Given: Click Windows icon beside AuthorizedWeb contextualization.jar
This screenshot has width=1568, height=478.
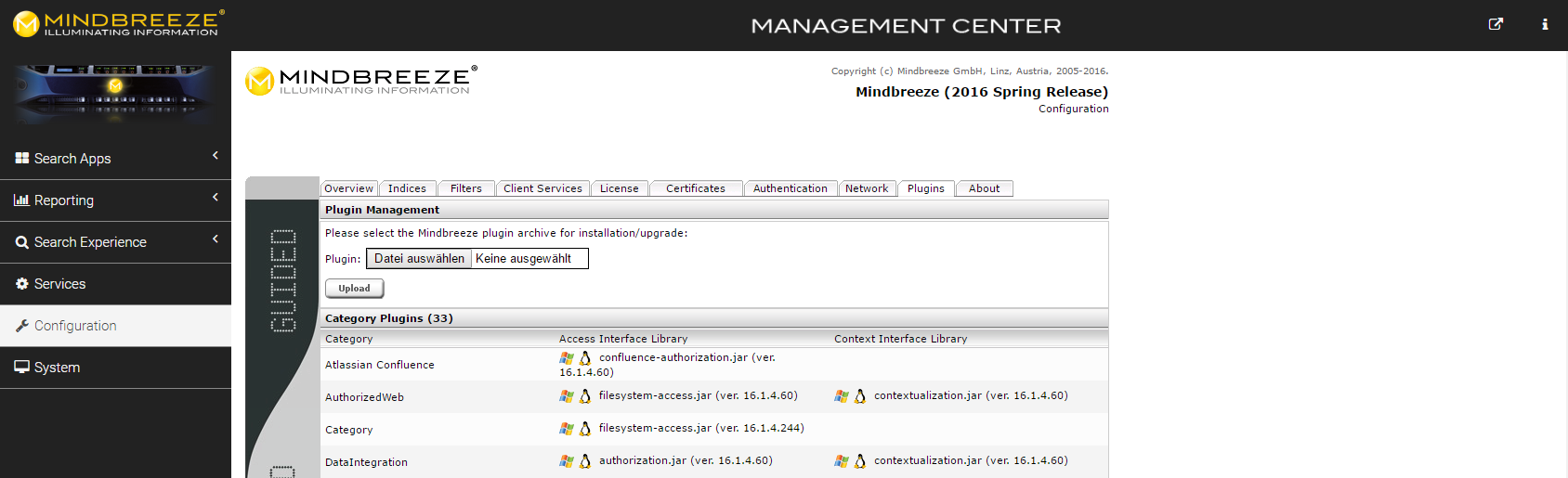Looking at the screenshot, I should click(x=842, y=395).
